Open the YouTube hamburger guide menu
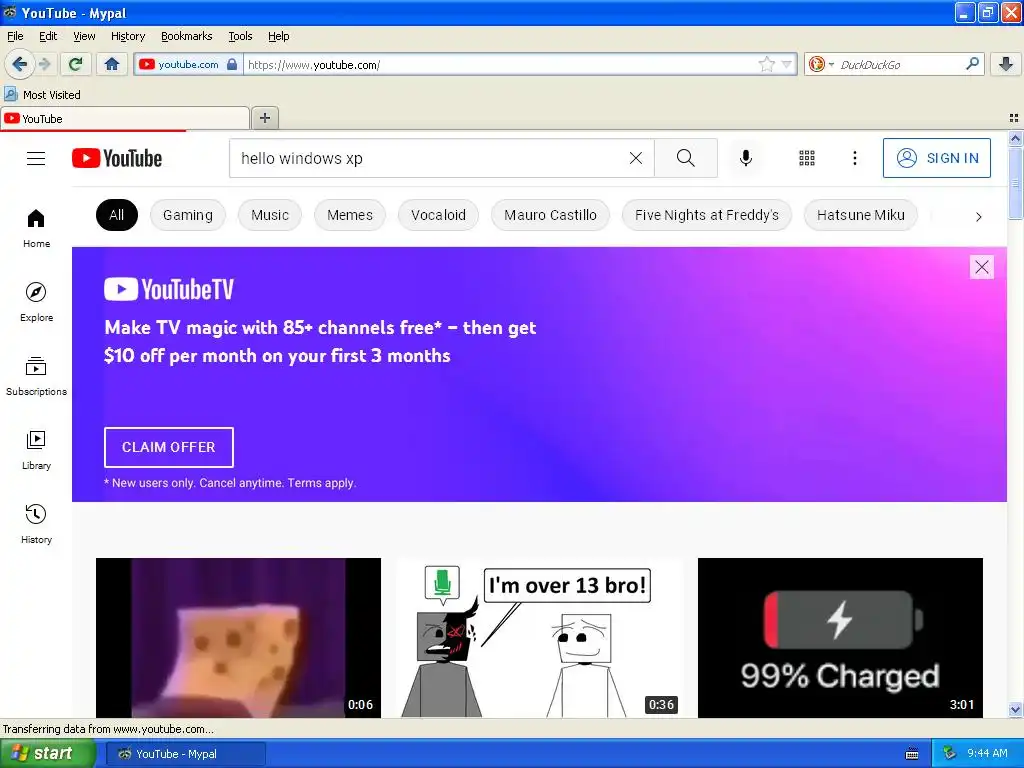This screenshot has height=768, width=1024. 36,158
